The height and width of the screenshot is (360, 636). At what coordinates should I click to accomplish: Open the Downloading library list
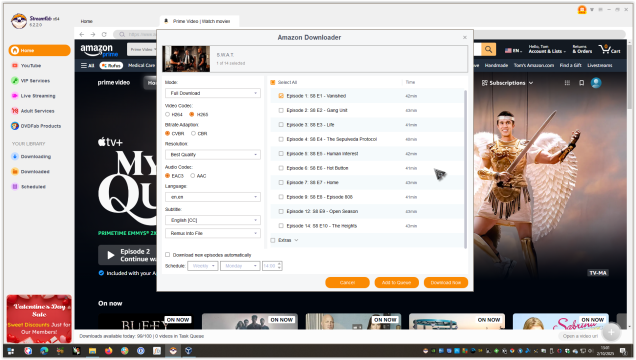[x=36, y=156]
